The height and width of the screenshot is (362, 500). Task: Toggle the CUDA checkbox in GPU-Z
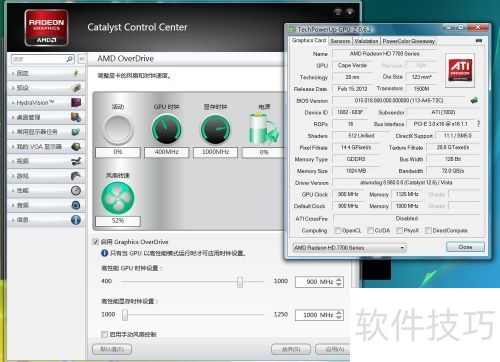point(370,230)
